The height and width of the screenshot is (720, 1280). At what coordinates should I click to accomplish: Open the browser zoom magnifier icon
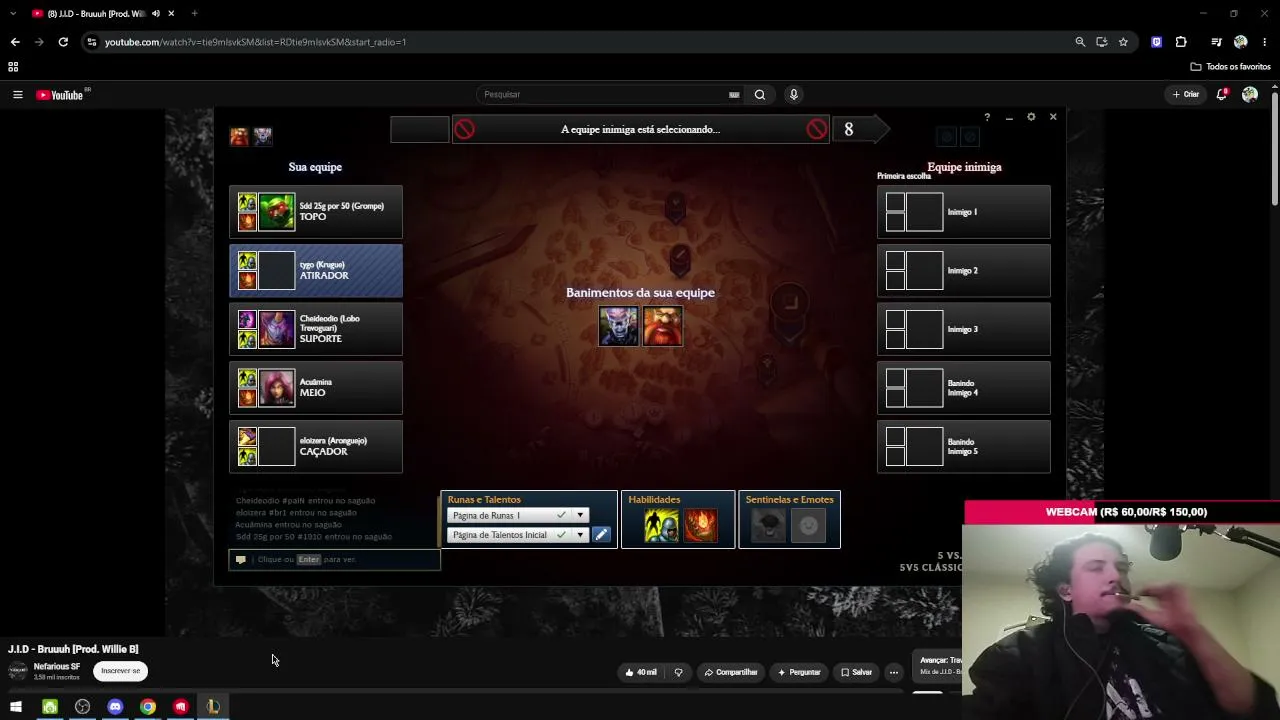pos(1080,42)
